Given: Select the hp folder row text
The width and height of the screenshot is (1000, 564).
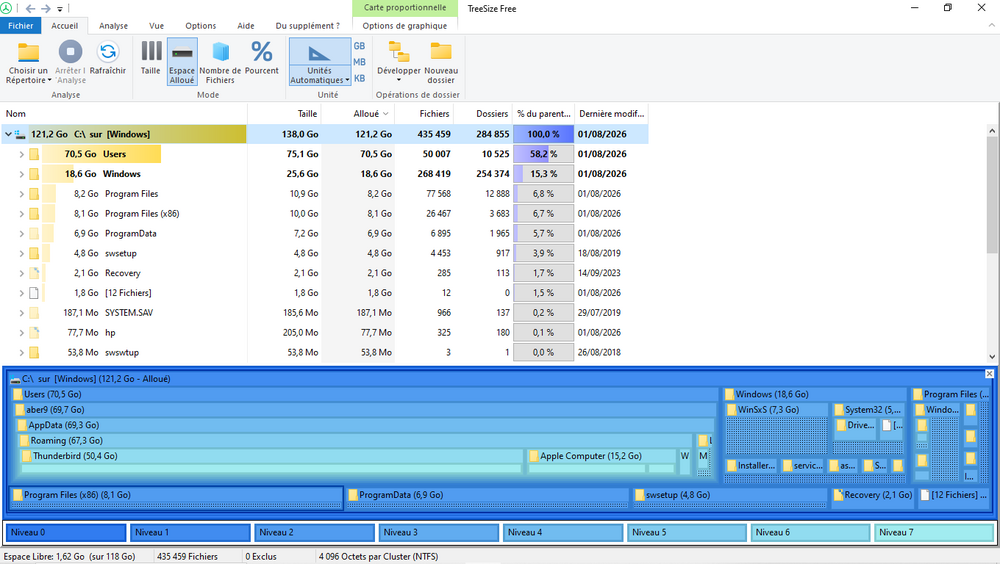Looking at the screenshot, I should click(x=110, y=332).
